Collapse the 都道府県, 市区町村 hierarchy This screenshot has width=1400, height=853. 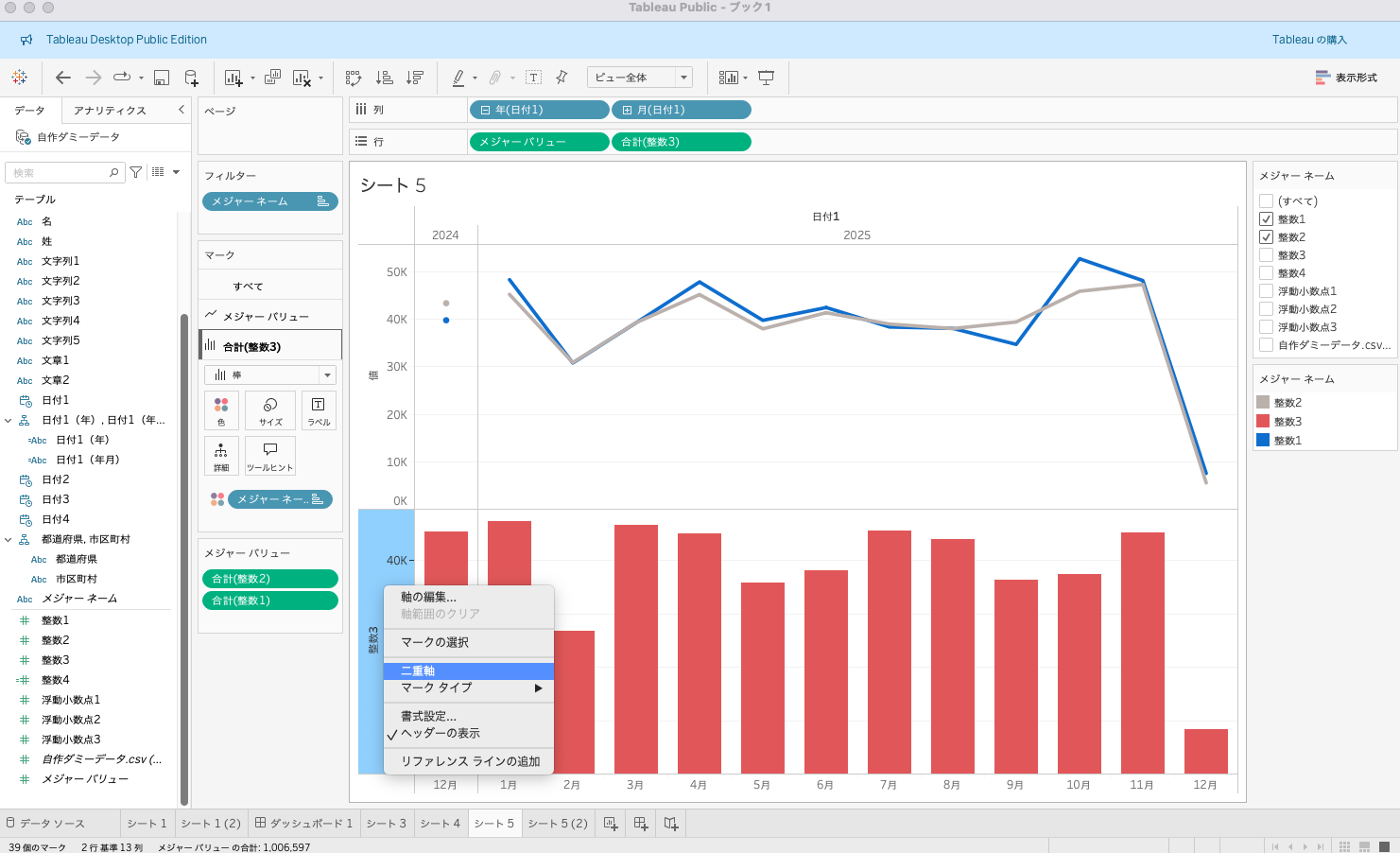pos(9,539)
